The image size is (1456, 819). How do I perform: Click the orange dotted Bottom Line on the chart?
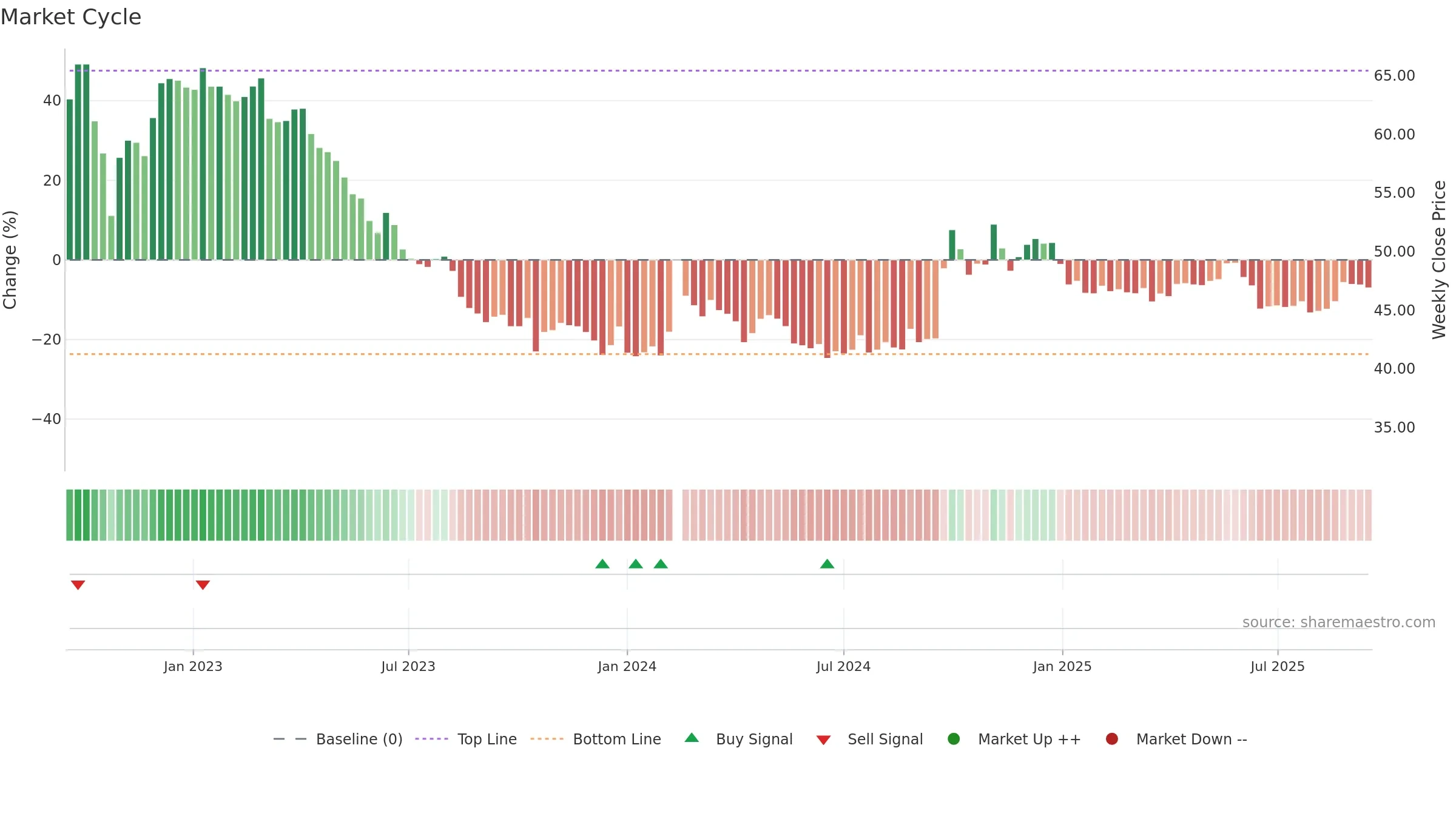click(x=719, y=354)
